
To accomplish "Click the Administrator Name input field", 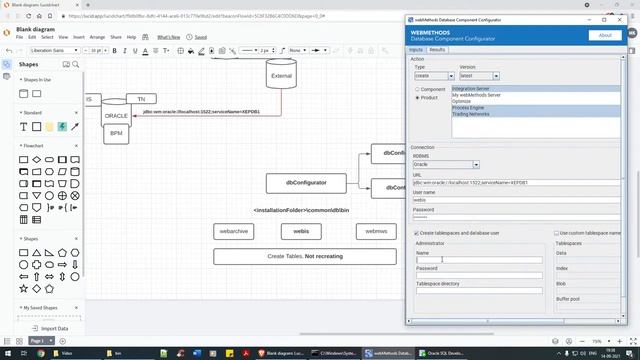I will 479,260.
